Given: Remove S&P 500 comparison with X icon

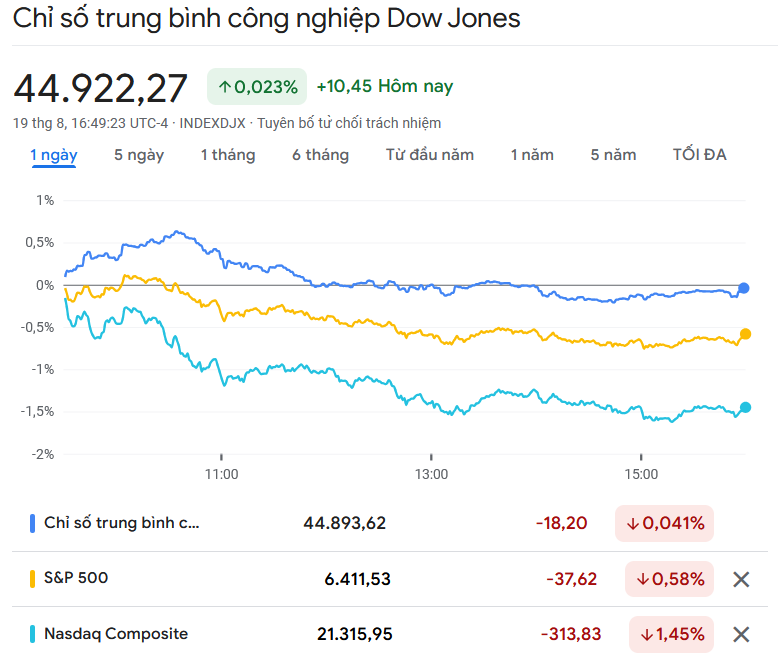Looking at the screenshot, I should click(741, 579).
